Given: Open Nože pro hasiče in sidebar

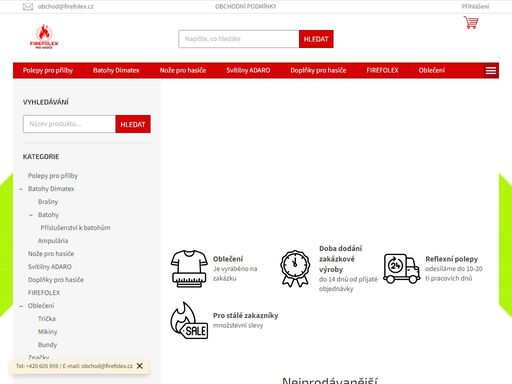Looking at the screenshot, I should (51, 254).
